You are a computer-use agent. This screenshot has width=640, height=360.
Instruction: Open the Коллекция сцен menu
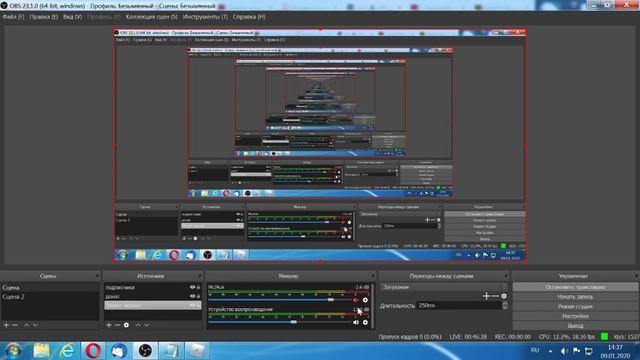click(x=152, y=17)
